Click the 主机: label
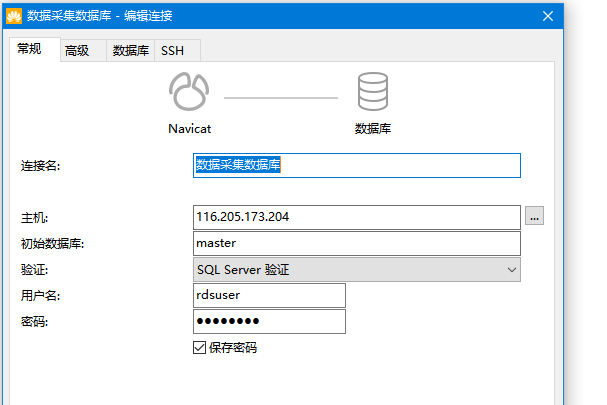607x405 pixels. point(34,218)
